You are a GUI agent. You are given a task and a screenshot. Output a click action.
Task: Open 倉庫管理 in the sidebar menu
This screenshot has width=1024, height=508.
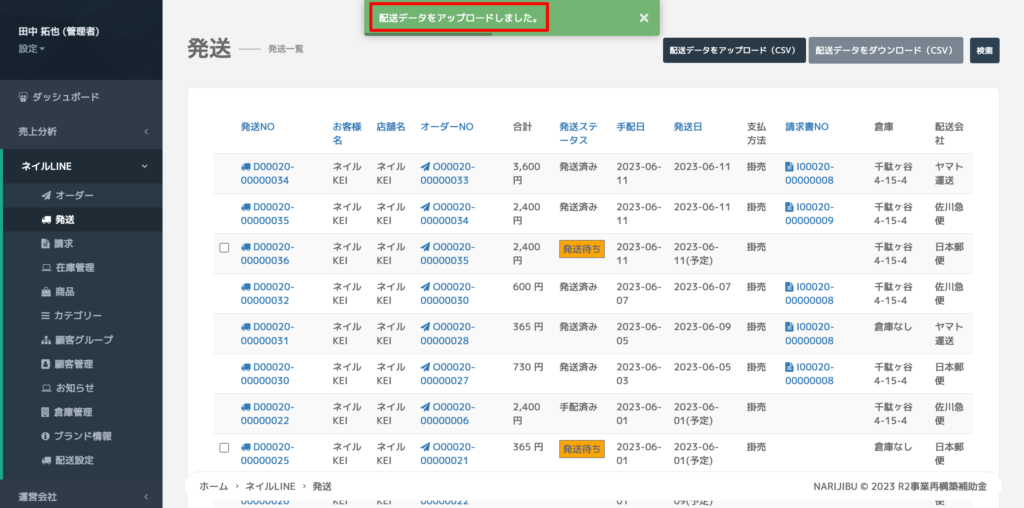74,412
